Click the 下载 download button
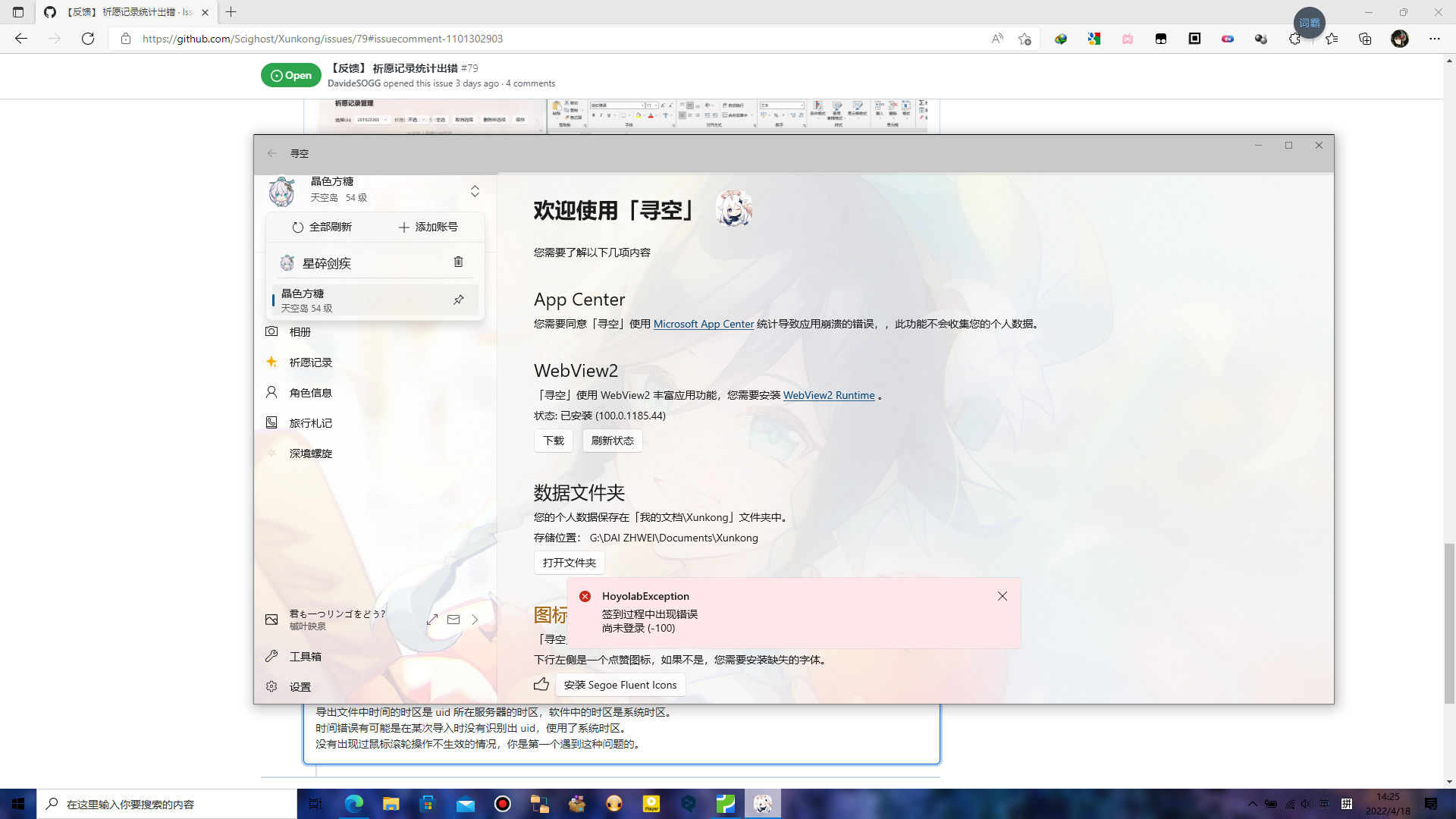 pyautogui.click(x=553, y=440)
